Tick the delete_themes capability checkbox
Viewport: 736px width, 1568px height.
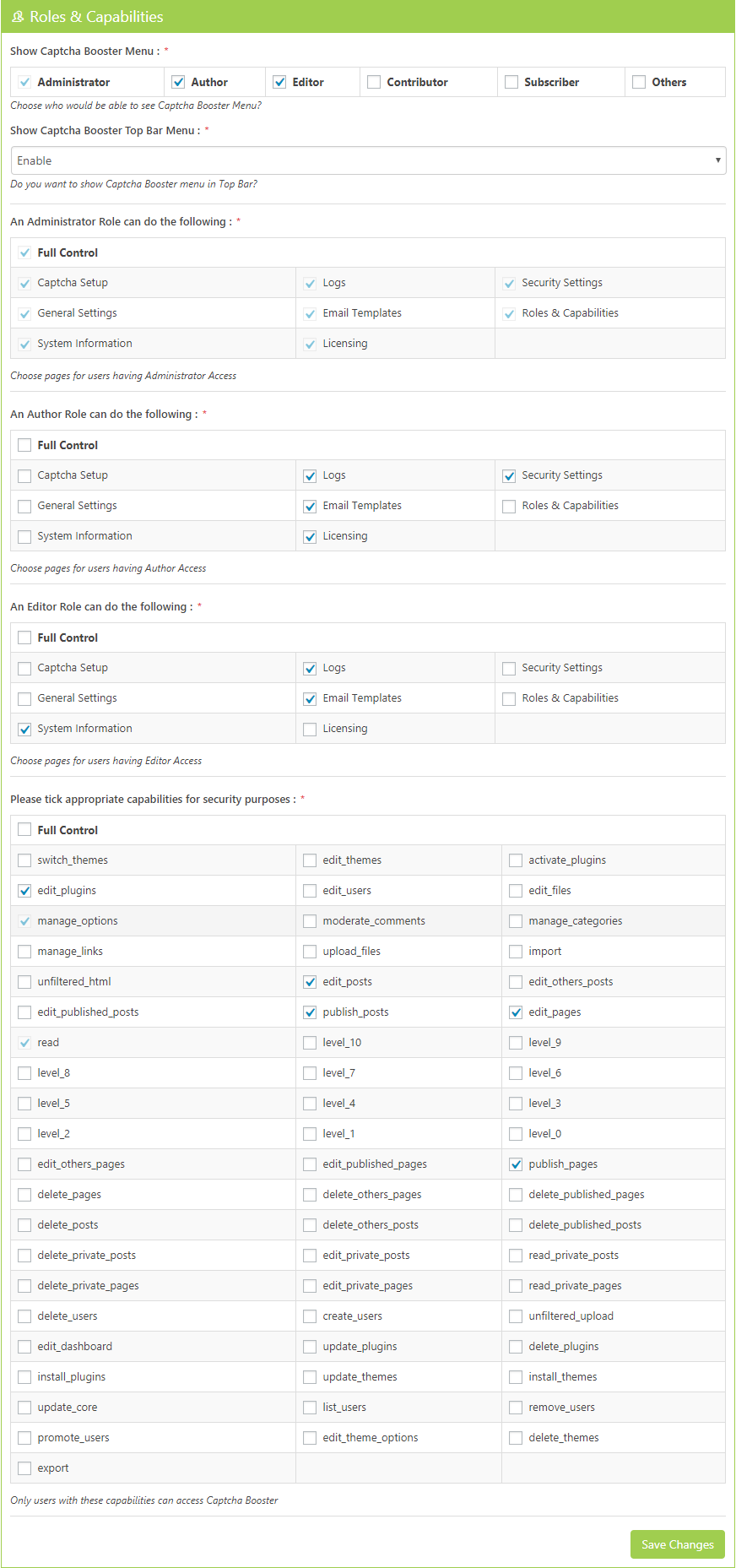516,1438
